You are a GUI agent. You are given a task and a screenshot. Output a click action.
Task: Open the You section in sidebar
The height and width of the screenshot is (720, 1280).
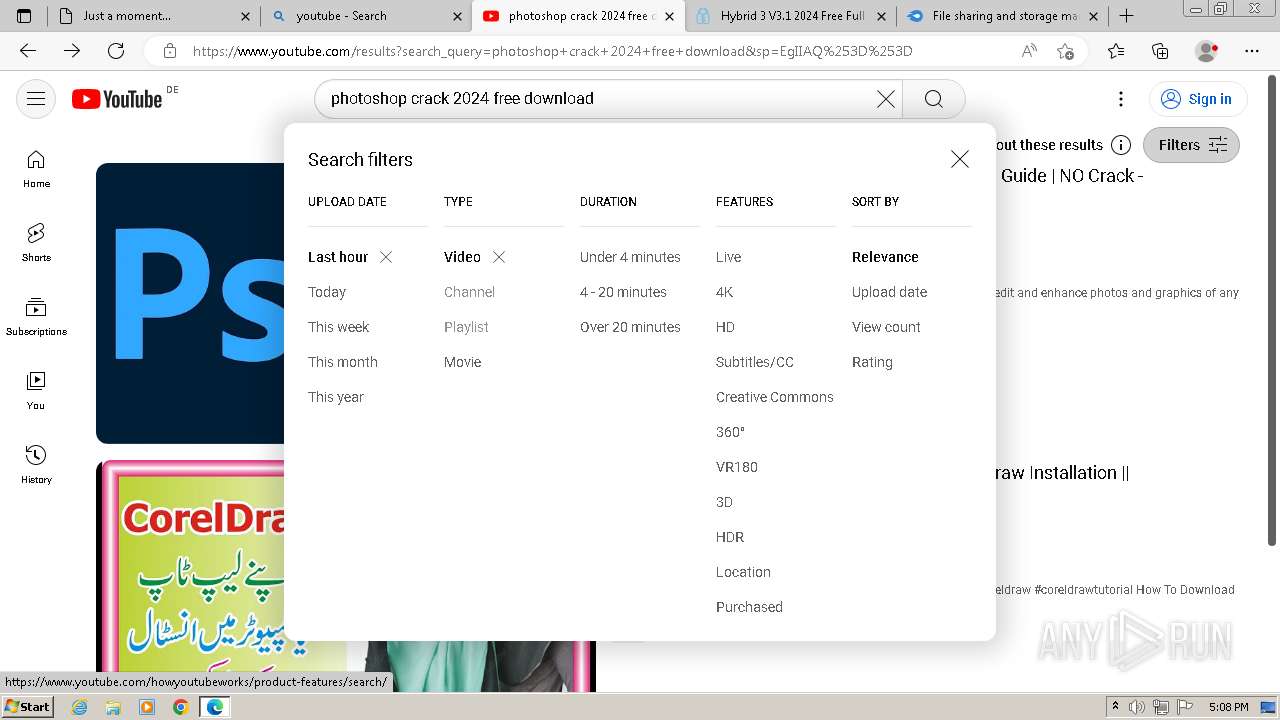(36, 391)
